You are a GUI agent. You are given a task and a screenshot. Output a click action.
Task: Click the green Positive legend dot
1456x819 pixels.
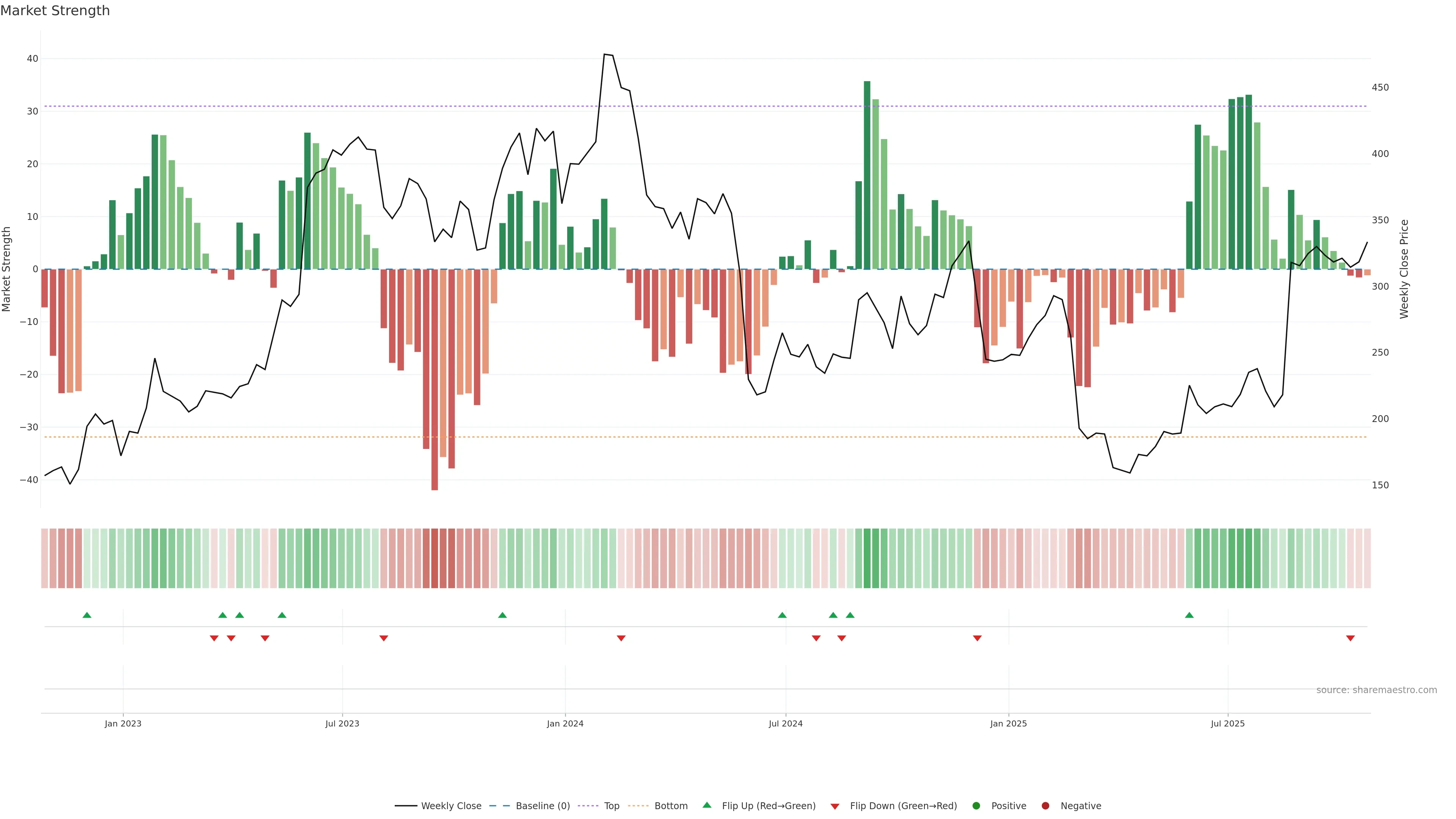976,806
